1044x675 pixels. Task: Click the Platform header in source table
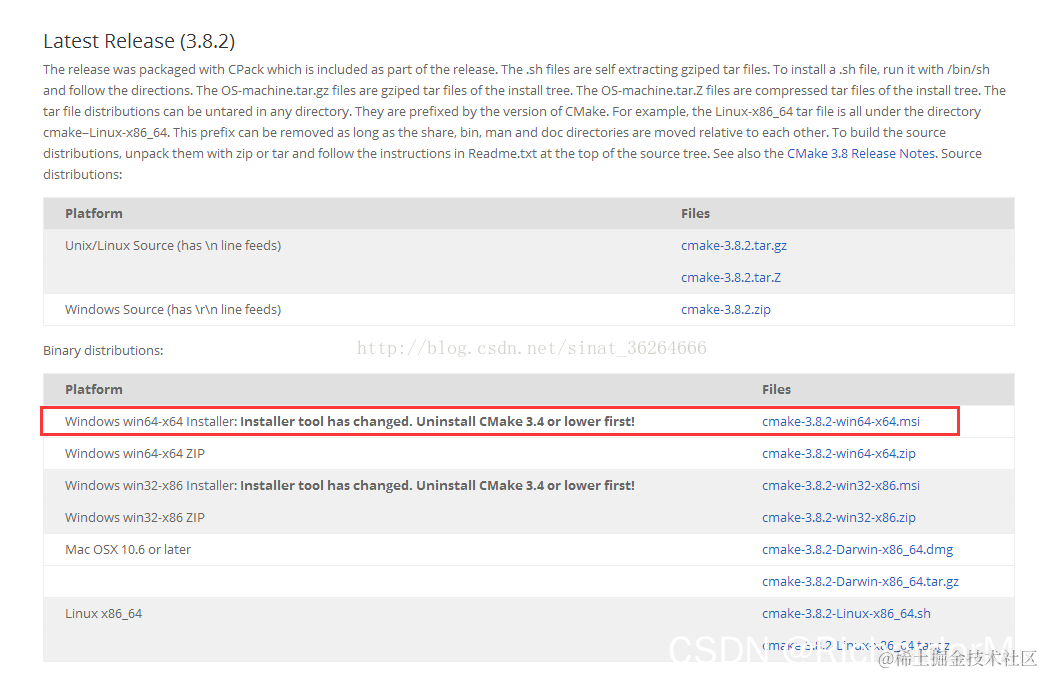94,214
